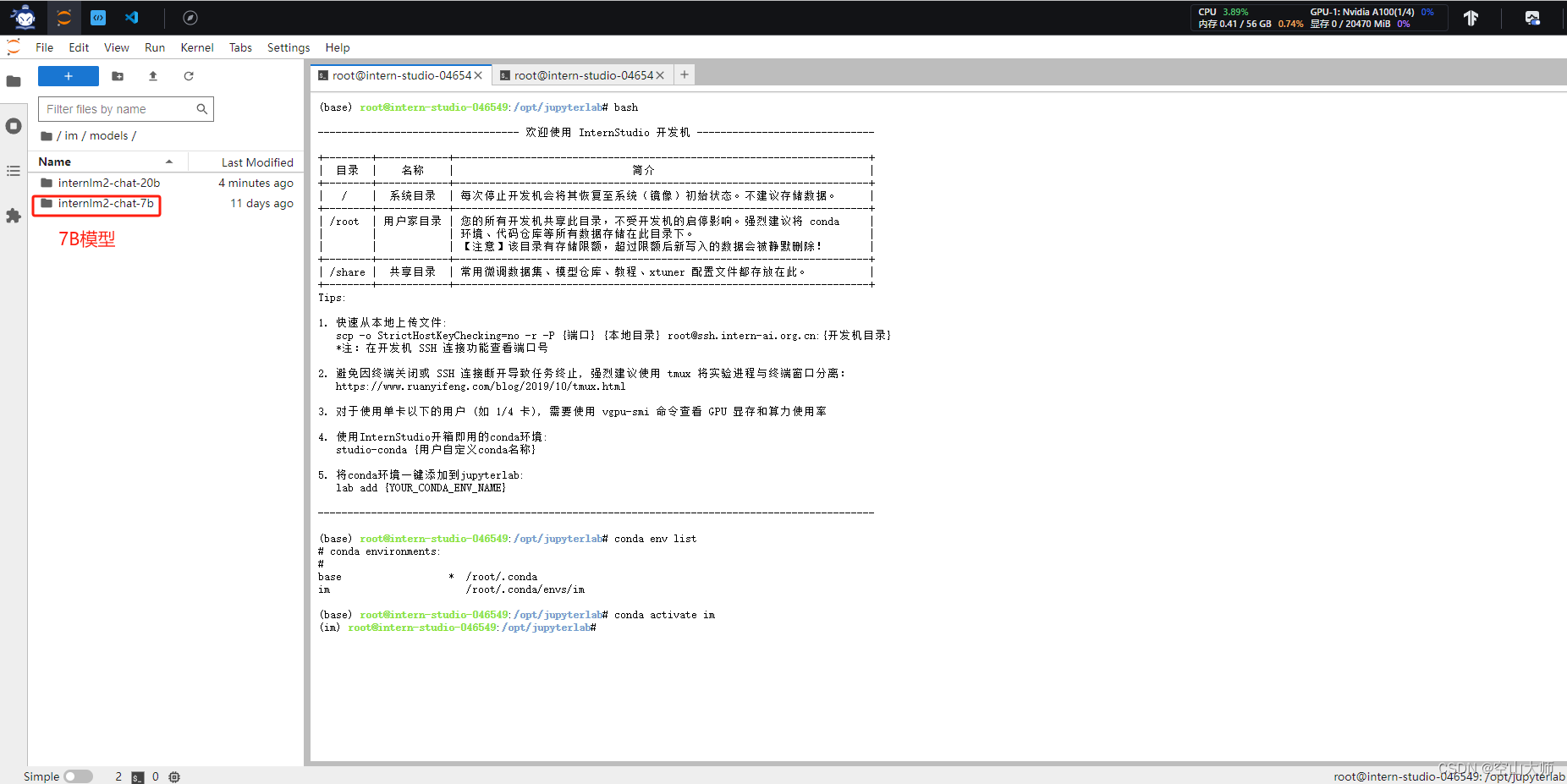
Task: Toggle the Simple interface mode switch
Action: point(78,776)
